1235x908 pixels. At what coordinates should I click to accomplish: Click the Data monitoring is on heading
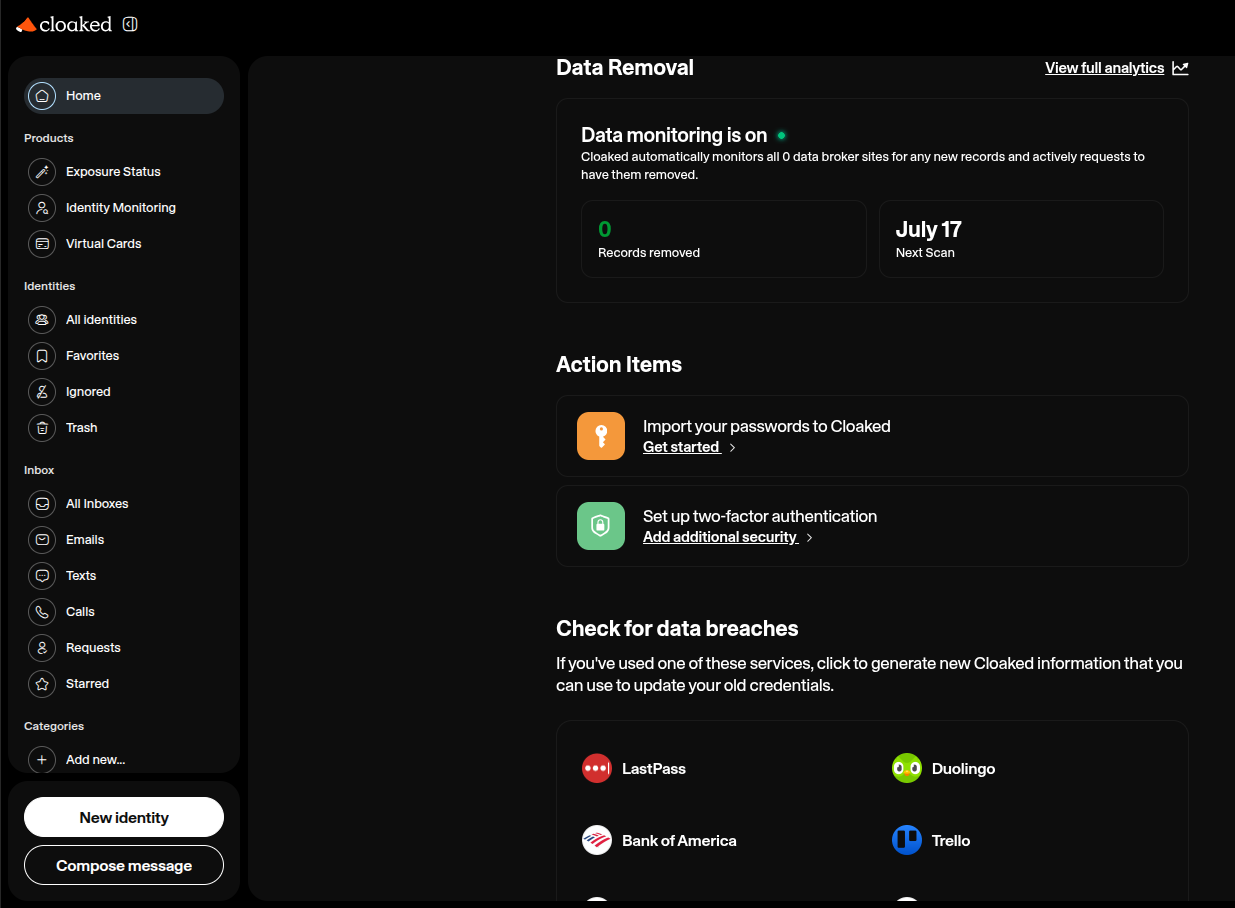(674, 135)
